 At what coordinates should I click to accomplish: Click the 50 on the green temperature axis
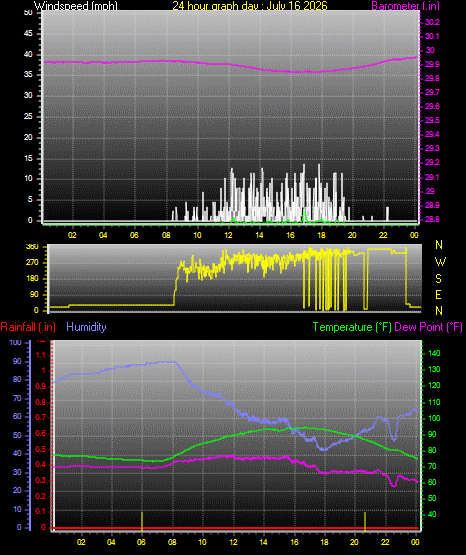pos(432,498)
